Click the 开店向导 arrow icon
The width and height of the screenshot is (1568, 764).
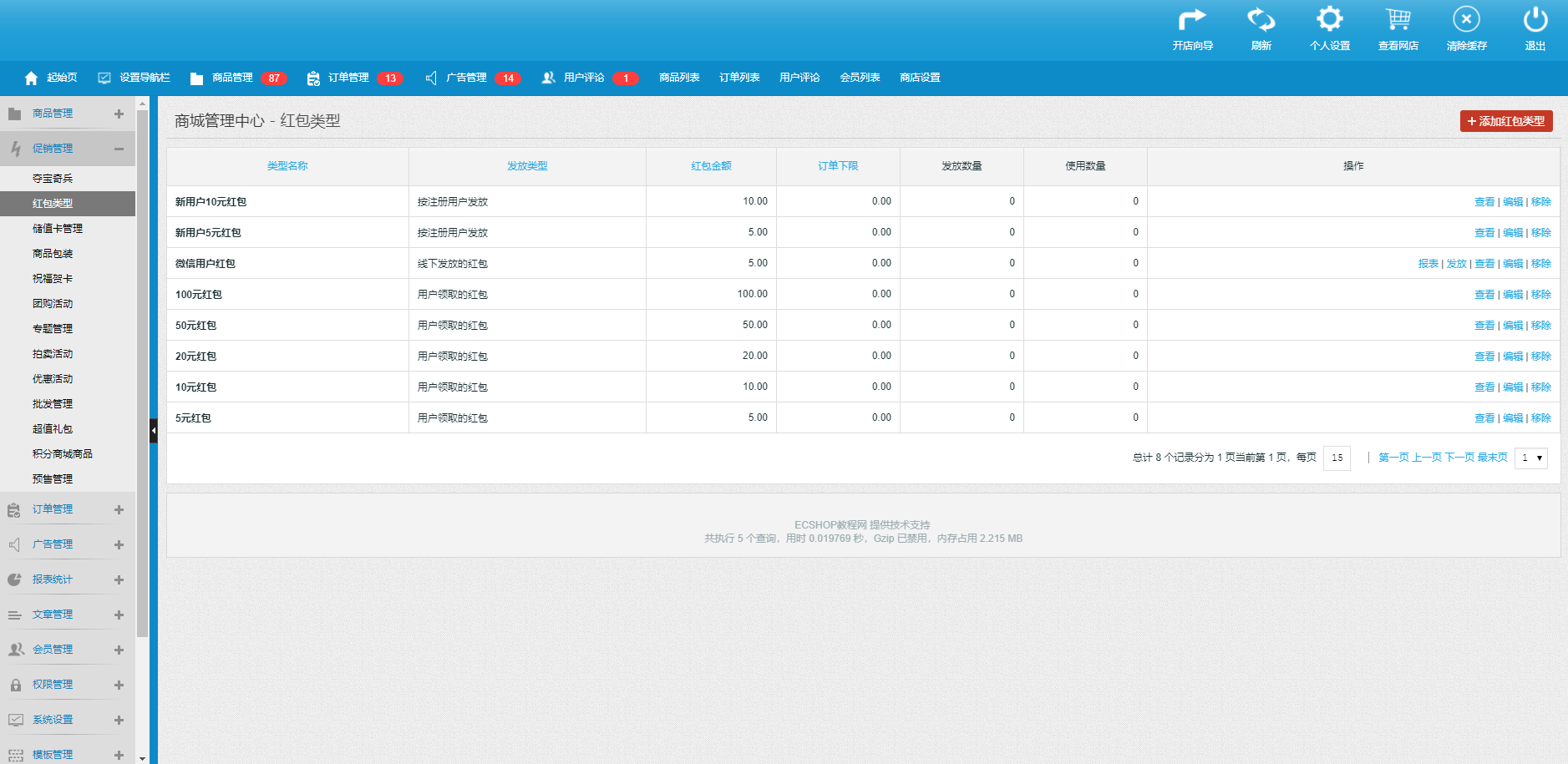click(1192, 20)
